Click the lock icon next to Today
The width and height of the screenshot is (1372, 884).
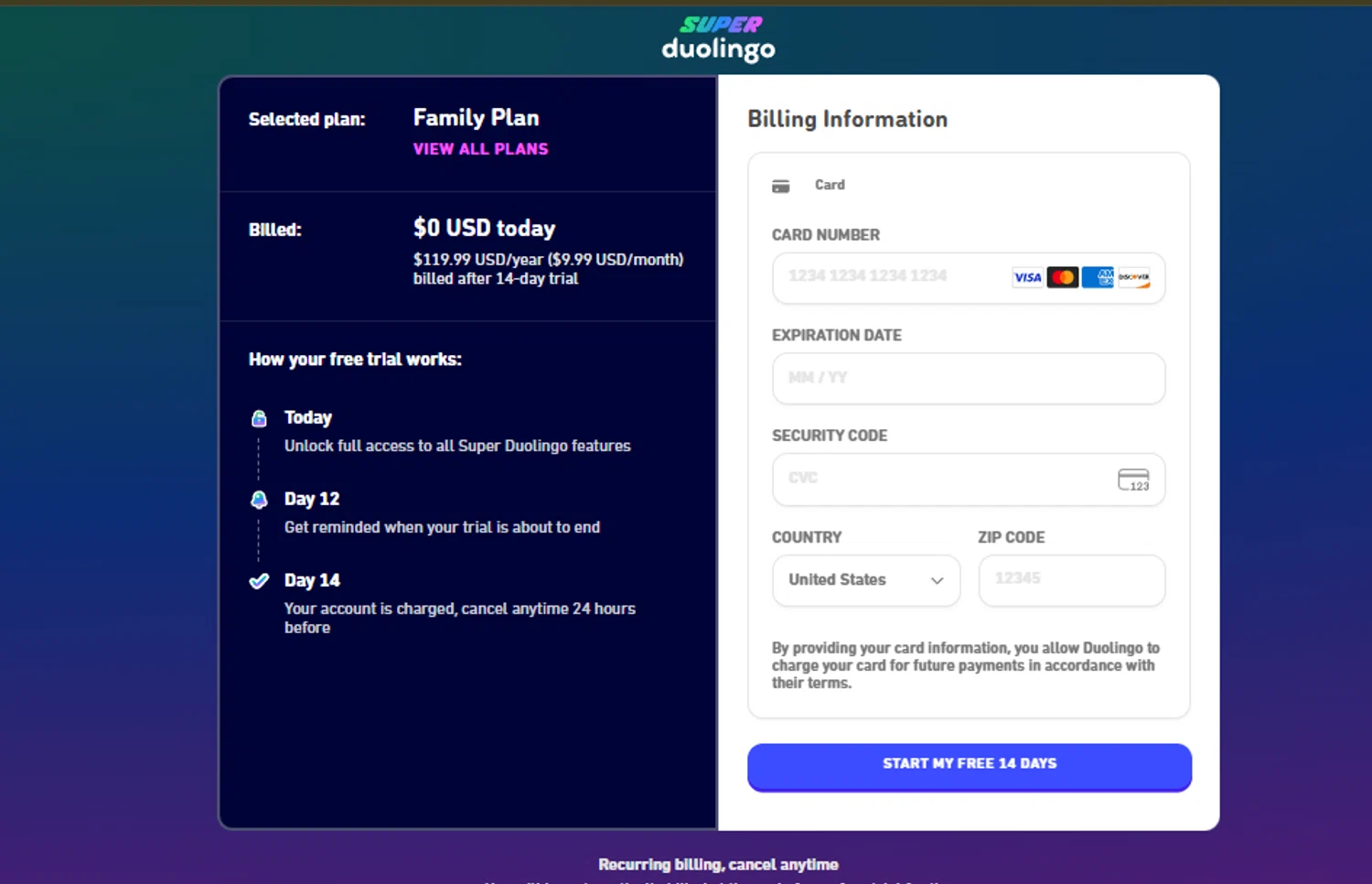pos(260,418)
